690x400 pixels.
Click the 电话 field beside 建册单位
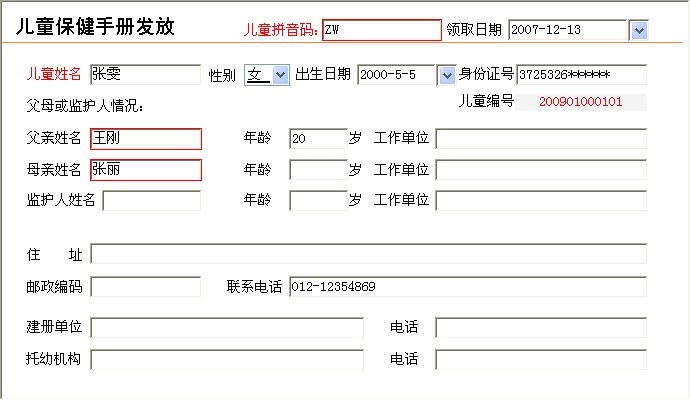(x=541, y=327)
